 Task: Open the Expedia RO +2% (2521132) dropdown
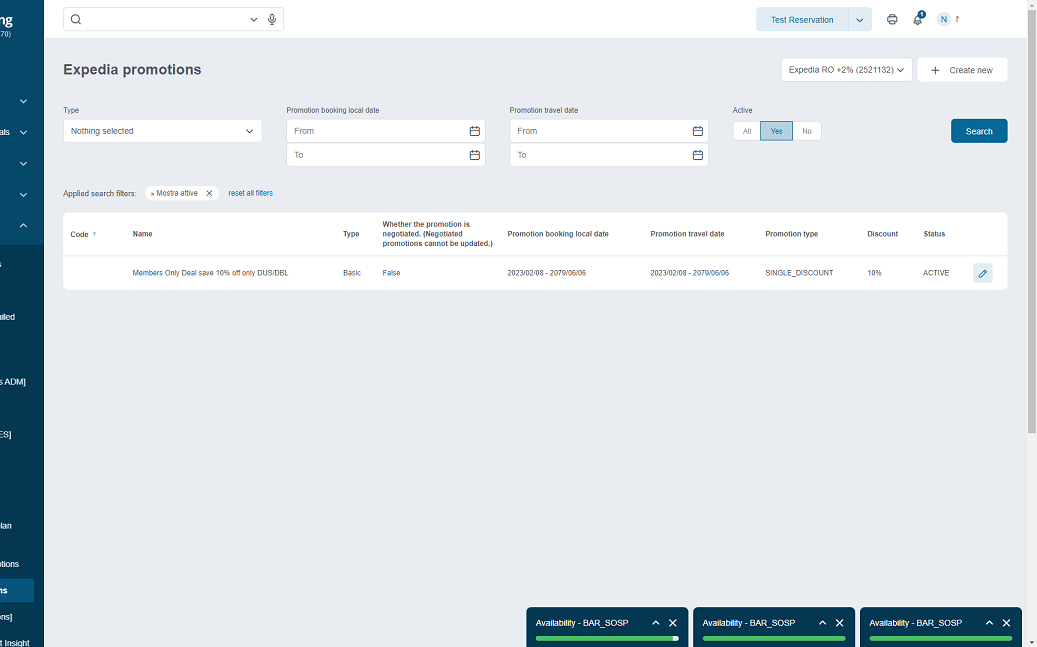pos(847,69)
